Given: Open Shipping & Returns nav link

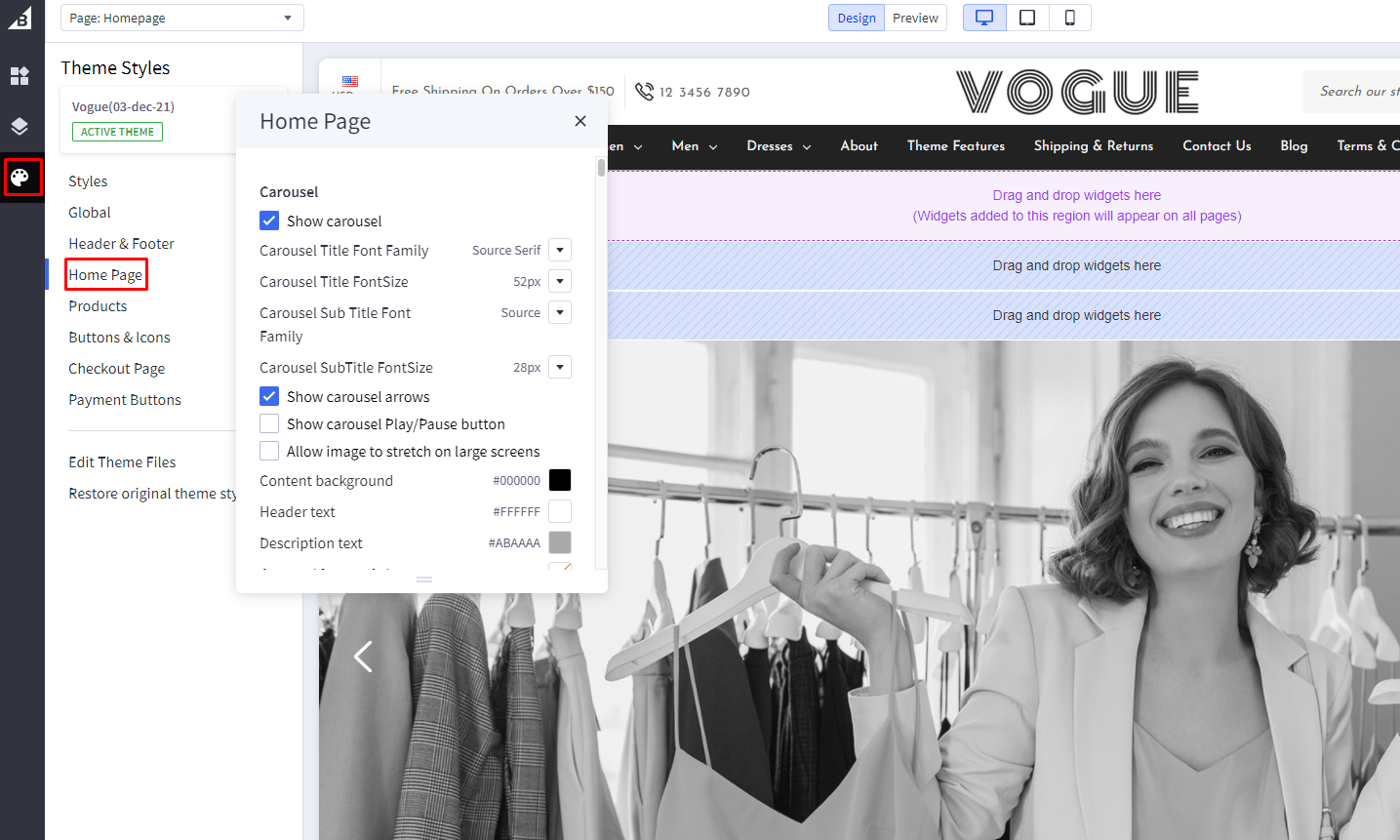Looking at the screenshot, I should 1094,145.
